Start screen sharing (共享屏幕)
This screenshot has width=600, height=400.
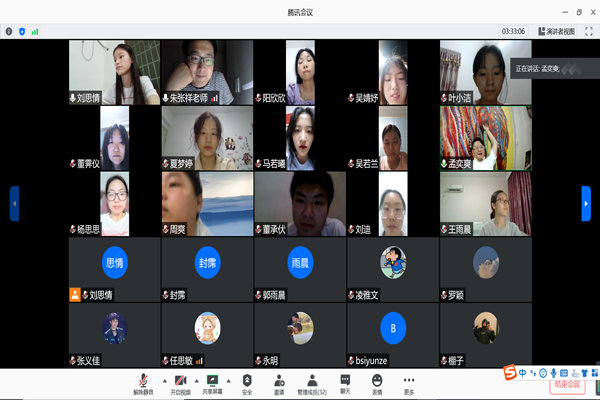pyautogui.click(x=211, y=381)
